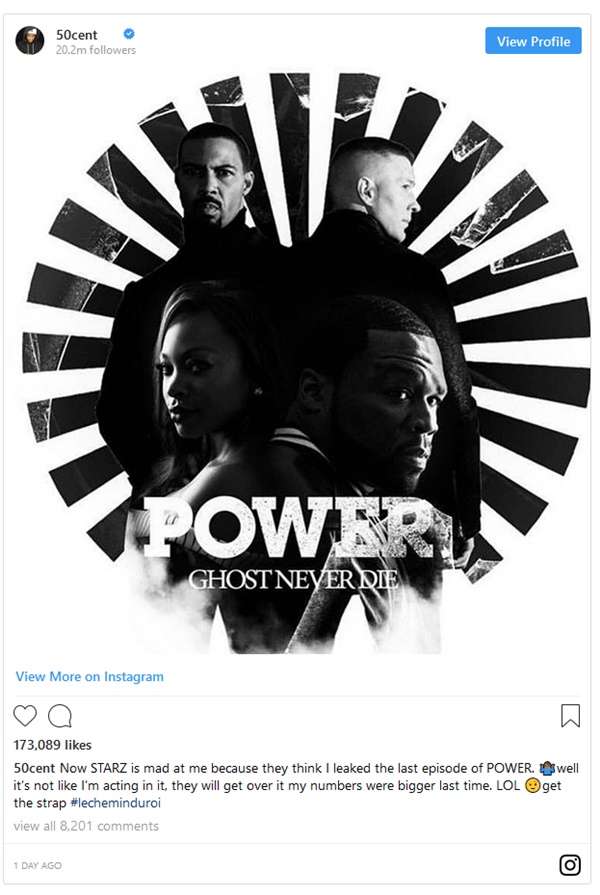600x895 pixels.
Task: Open comments via the speech bubble icon
Action: pos(60,716)
